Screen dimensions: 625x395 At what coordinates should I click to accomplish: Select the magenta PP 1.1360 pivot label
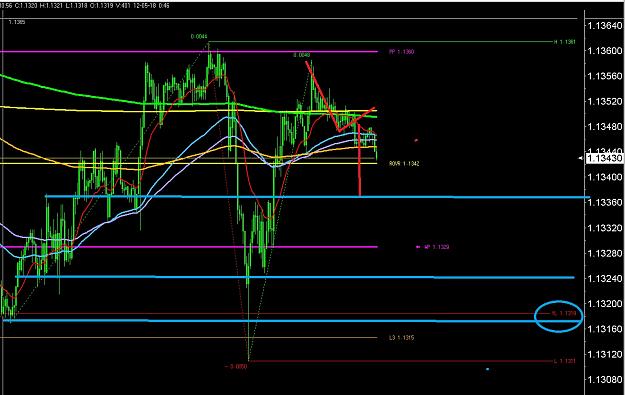point(401,52)
